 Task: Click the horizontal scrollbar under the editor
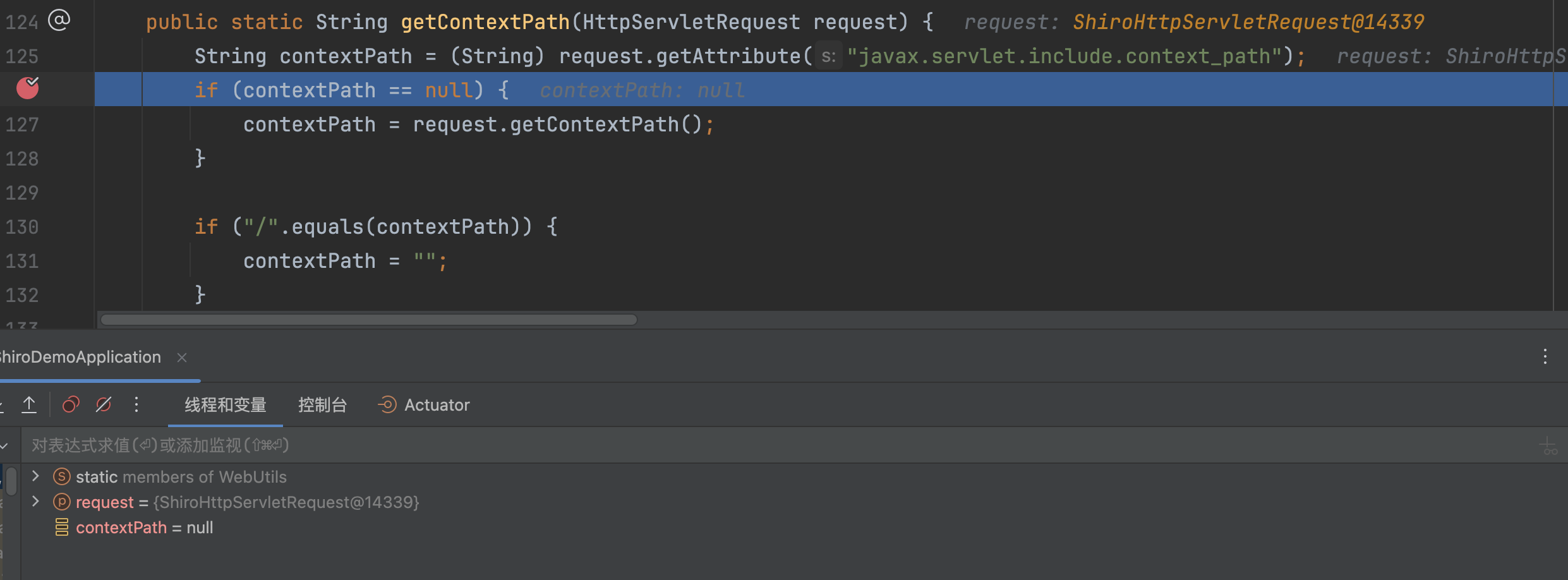pyautogui.click(x=369, y=320)
